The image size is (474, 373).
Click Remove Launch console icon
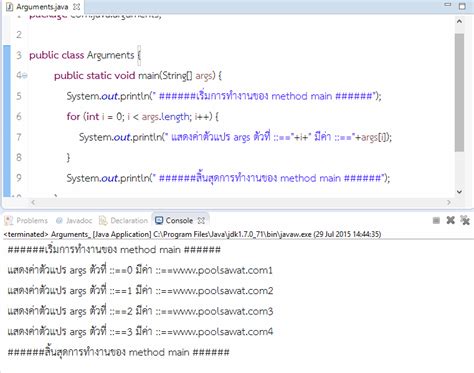[x=451, y=220]
